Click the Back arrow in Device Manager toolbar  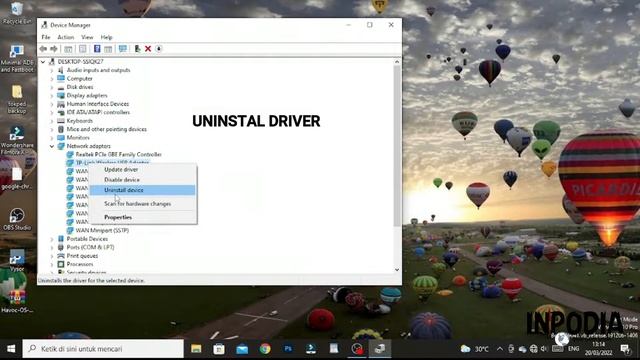click(x=43, y=49)
